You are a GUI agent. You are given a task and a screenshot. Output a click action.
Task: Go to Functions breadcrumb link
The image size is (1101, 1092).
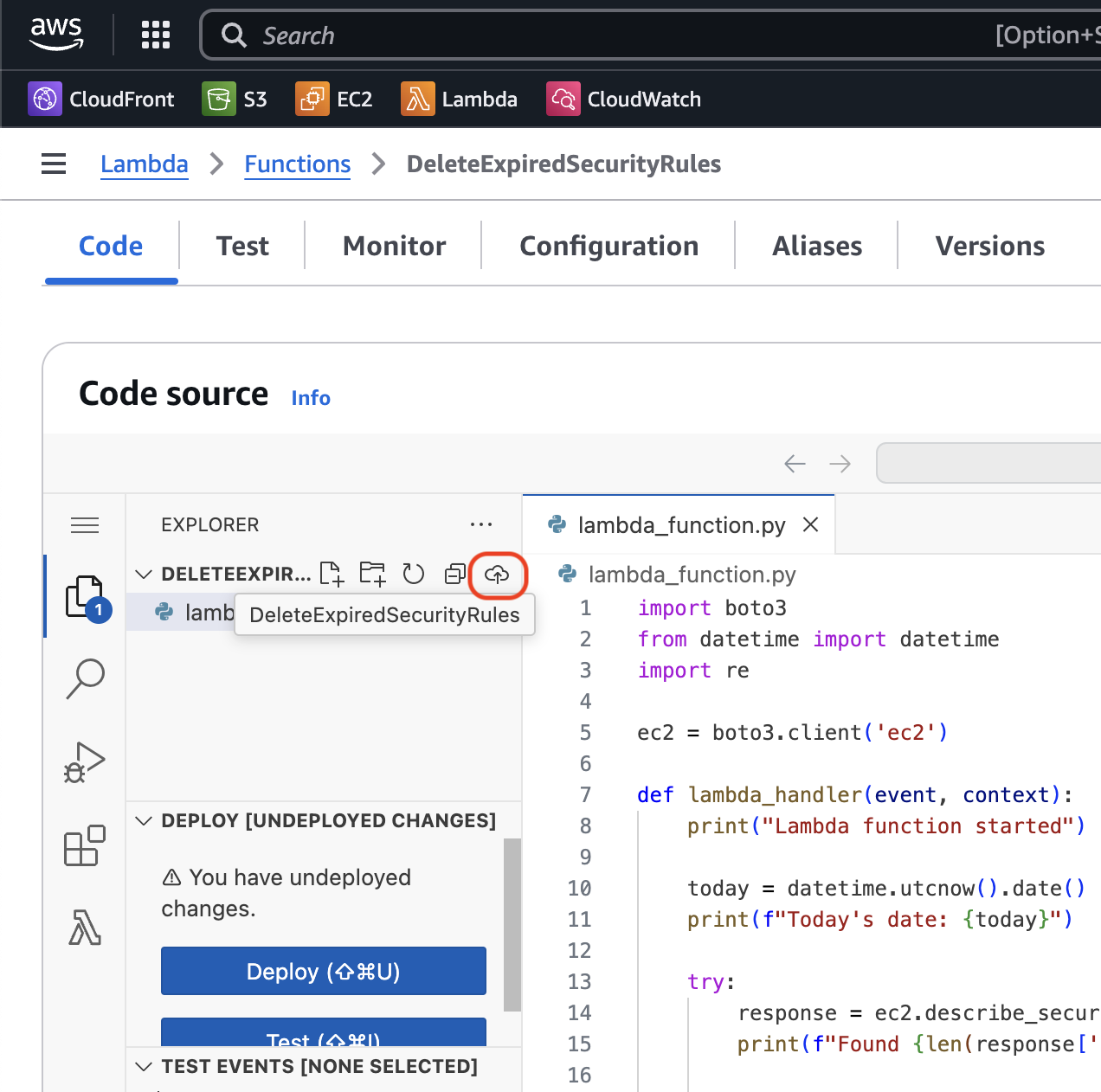click(x=298, y=164)
